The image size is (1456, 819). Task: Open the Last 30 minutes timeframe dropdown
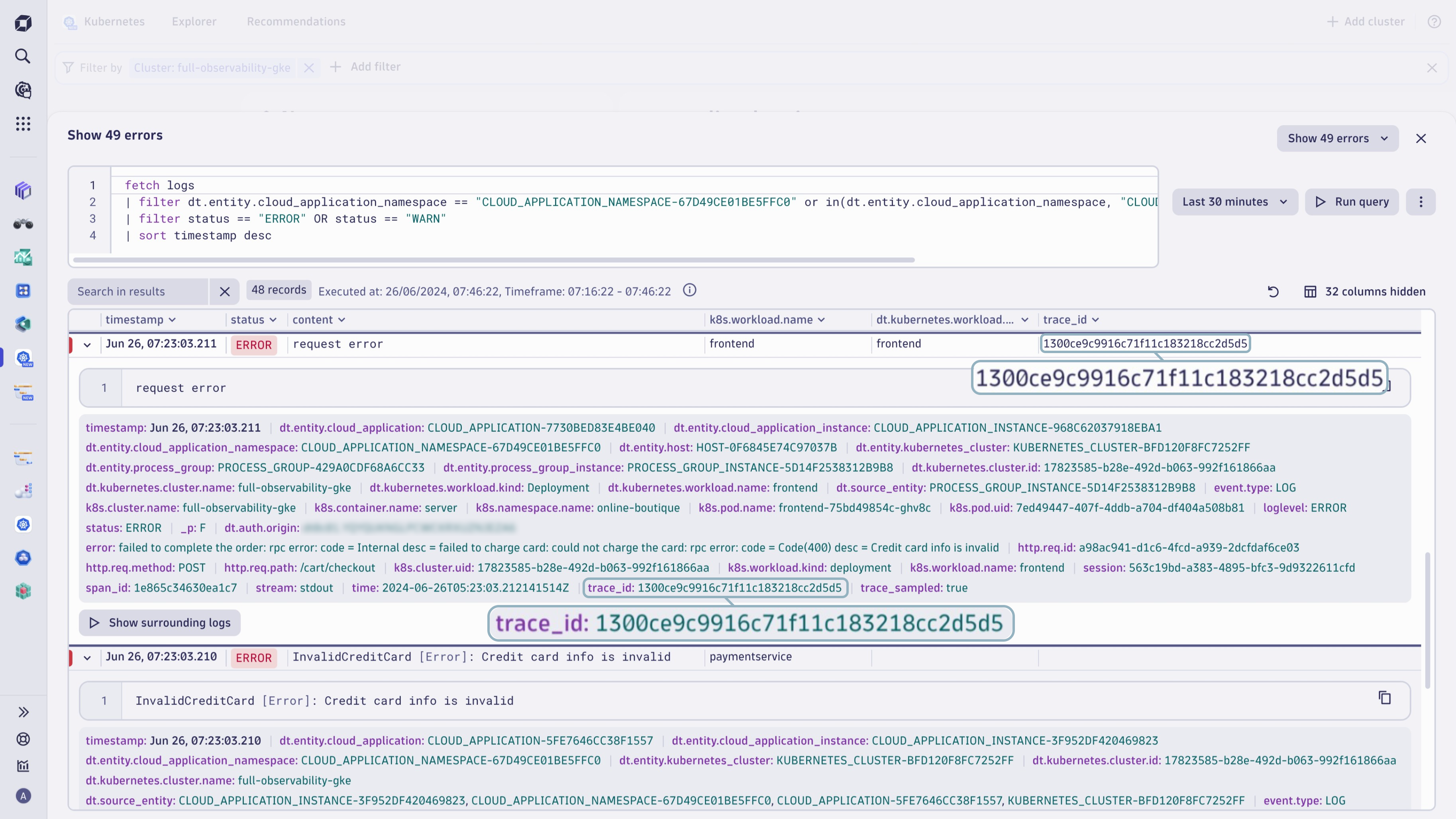[x=1235, y=202]
